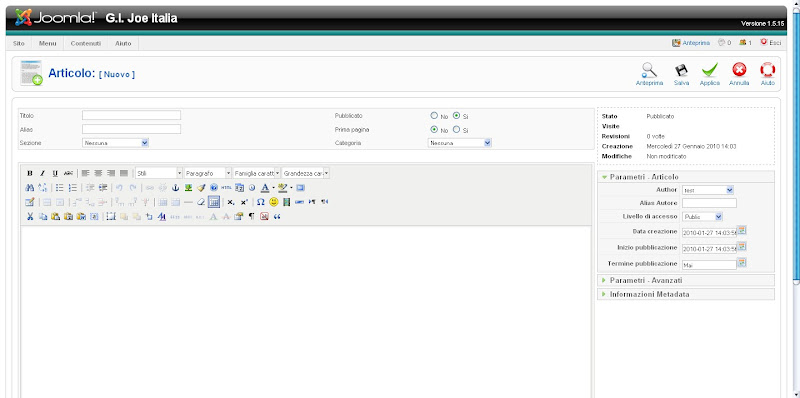Expand the Parametri - Avanzati panel

pos(686,280)
